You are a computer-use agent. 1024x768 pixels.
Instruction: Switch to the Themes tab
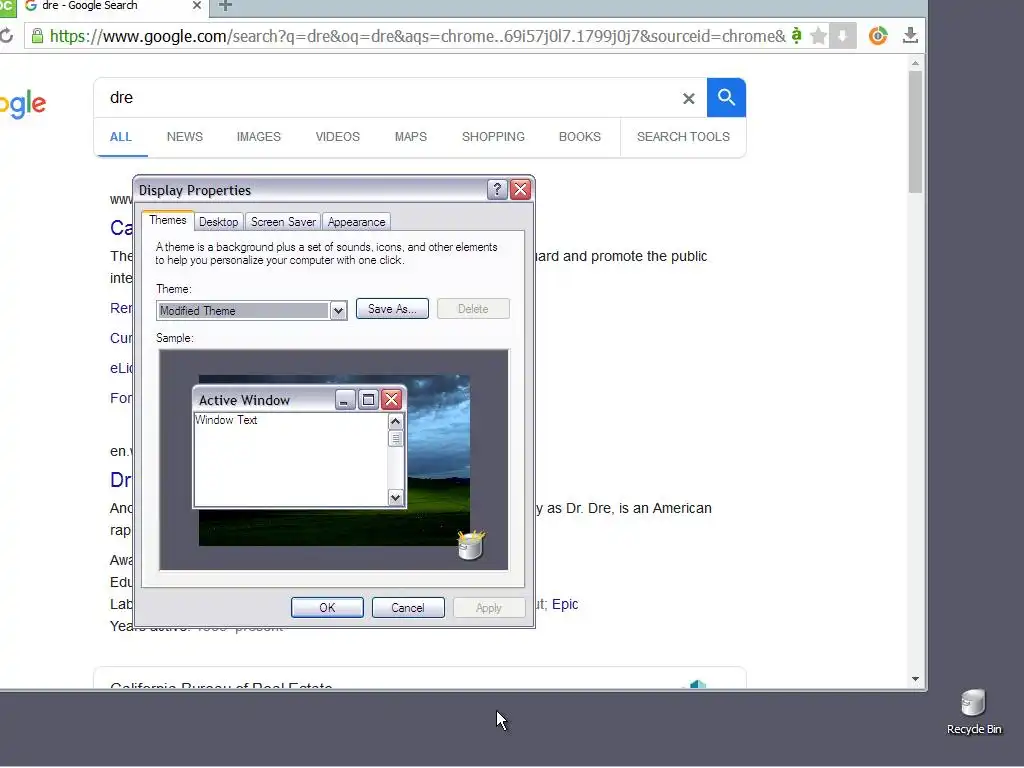click(168, 221)
